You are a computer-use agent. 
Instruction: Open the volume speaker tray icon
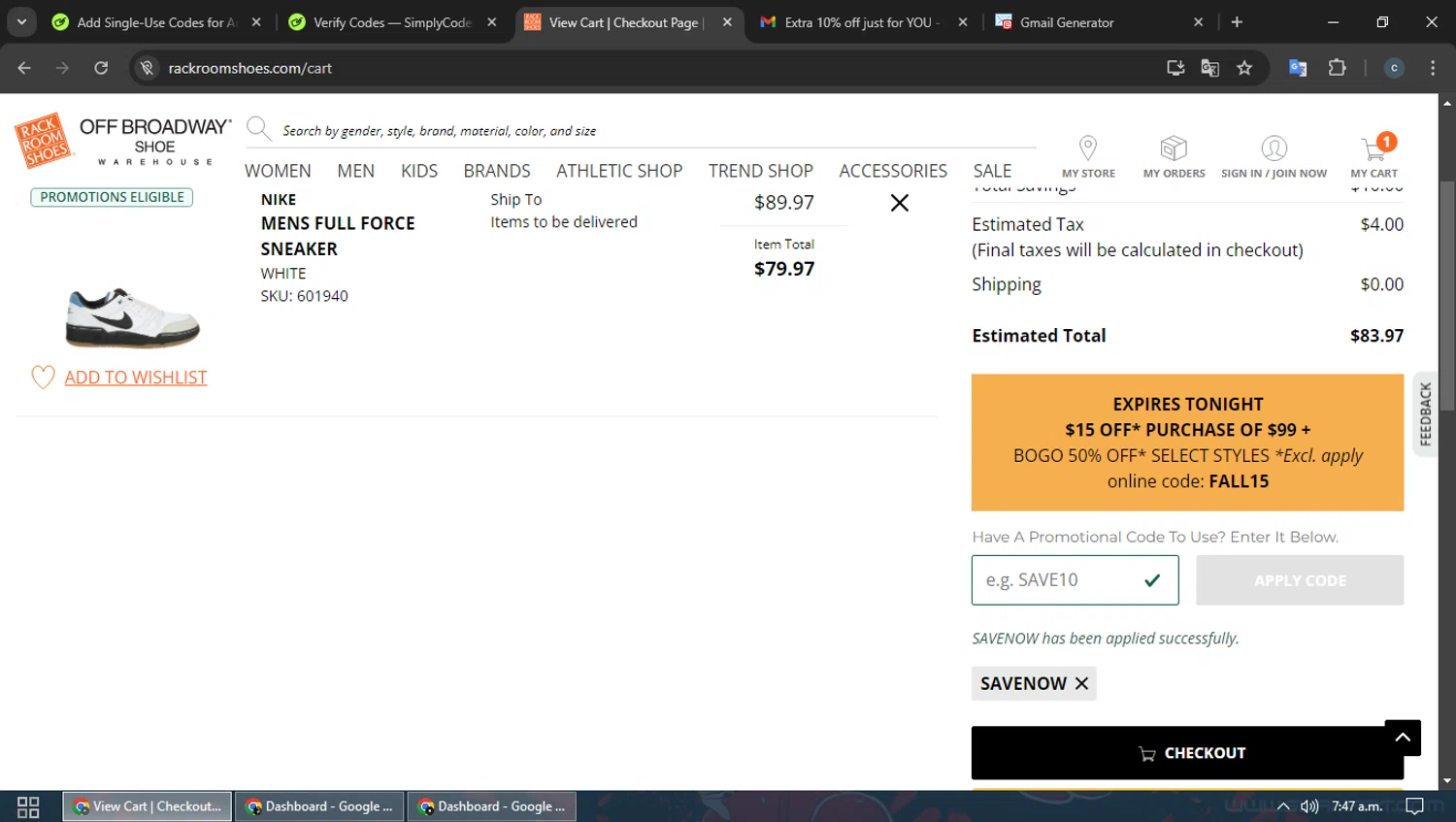(1309, 806)
